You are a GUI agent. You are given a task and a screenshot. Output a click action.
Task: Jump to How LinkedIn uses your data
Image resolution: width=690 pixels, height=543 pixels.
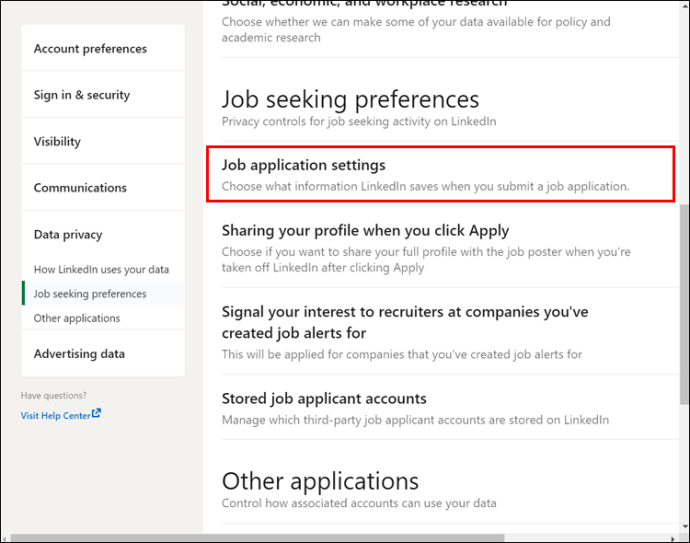click(x=101, y=270)
